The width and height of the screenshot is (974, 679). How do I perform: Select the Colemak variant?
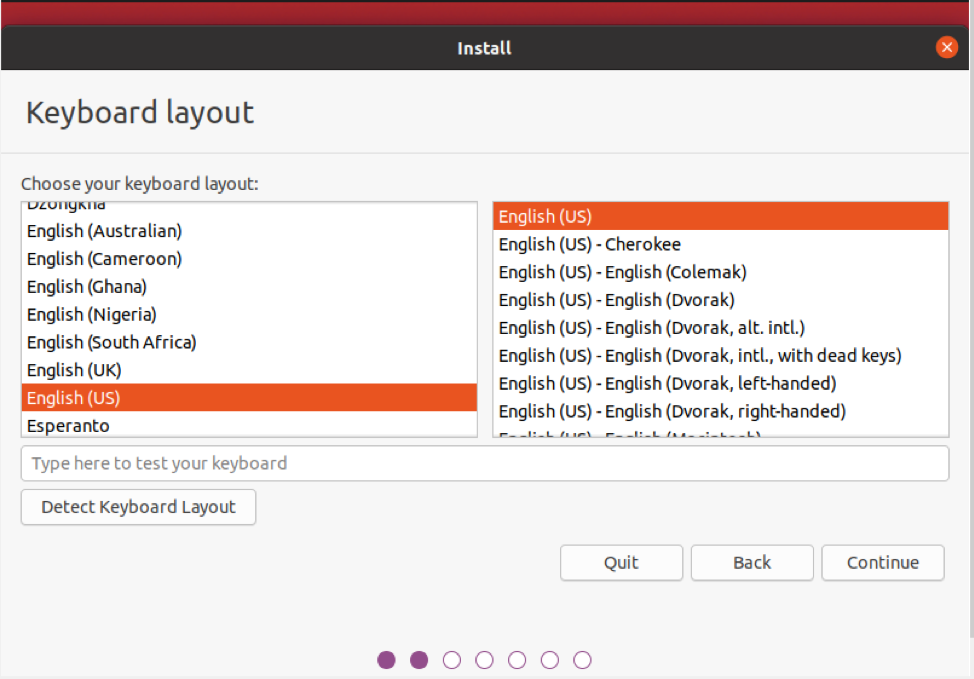coord(622,272)
